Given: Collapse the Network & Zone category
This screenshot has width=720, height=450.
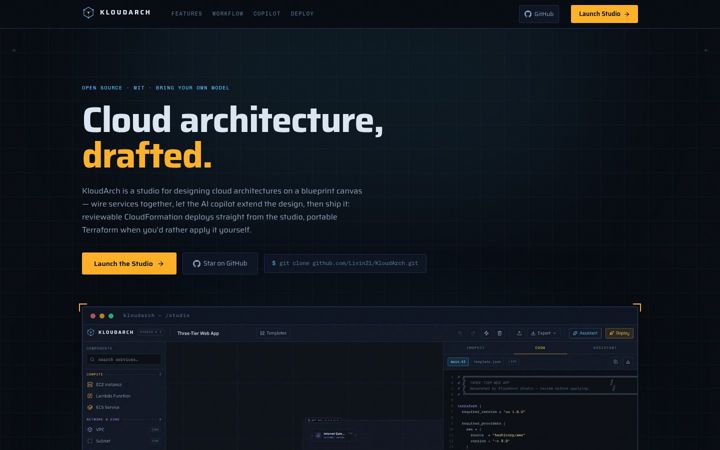Looking at the screenshot, I should tap(124, 420).
